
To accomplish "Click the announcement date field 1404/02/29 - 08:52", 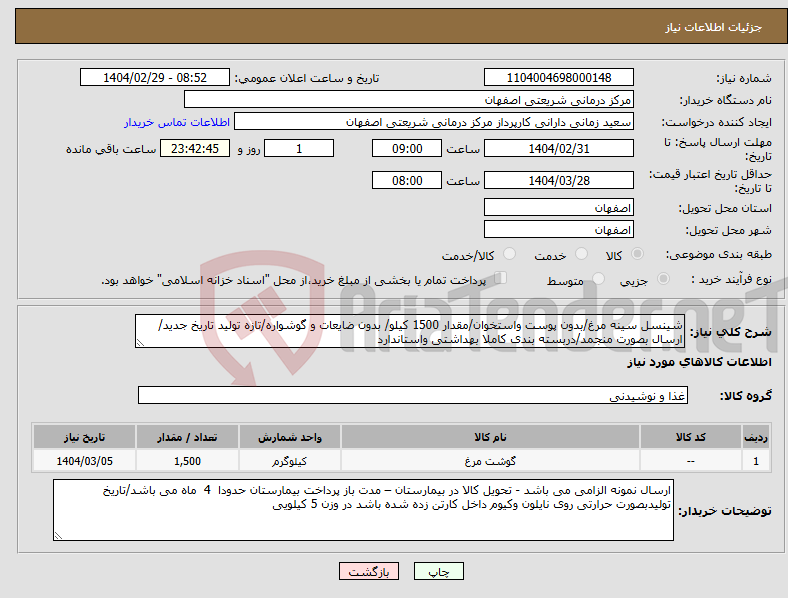I will (155, 77).
